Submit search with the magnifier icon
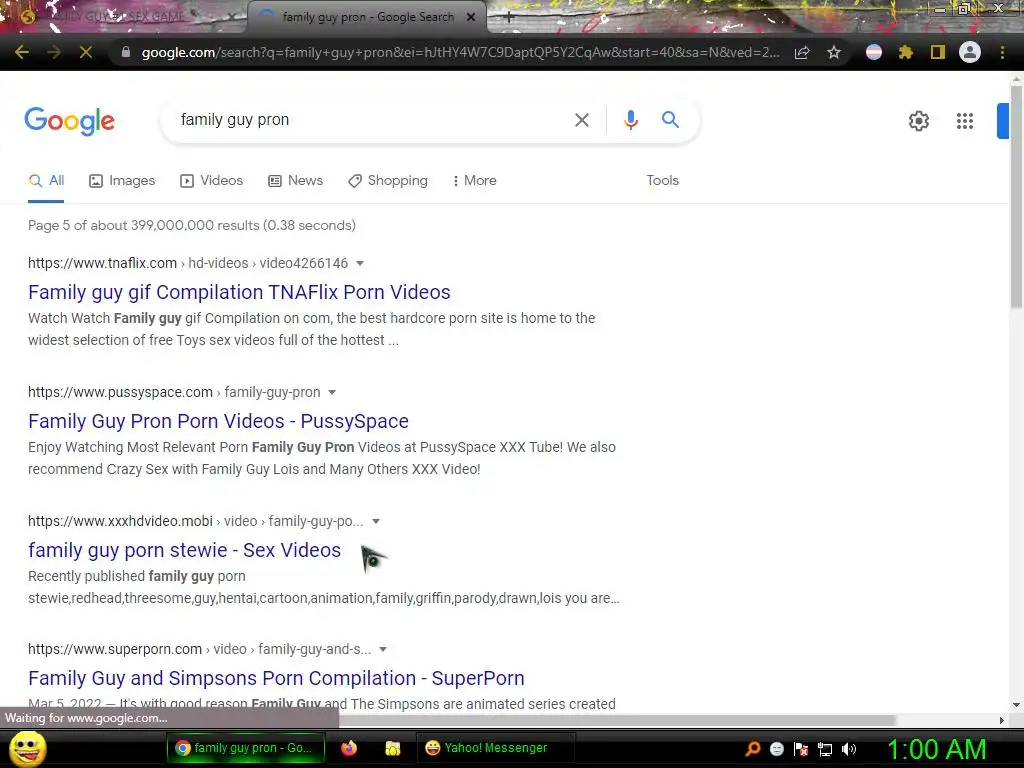 [x=670, y=120]
